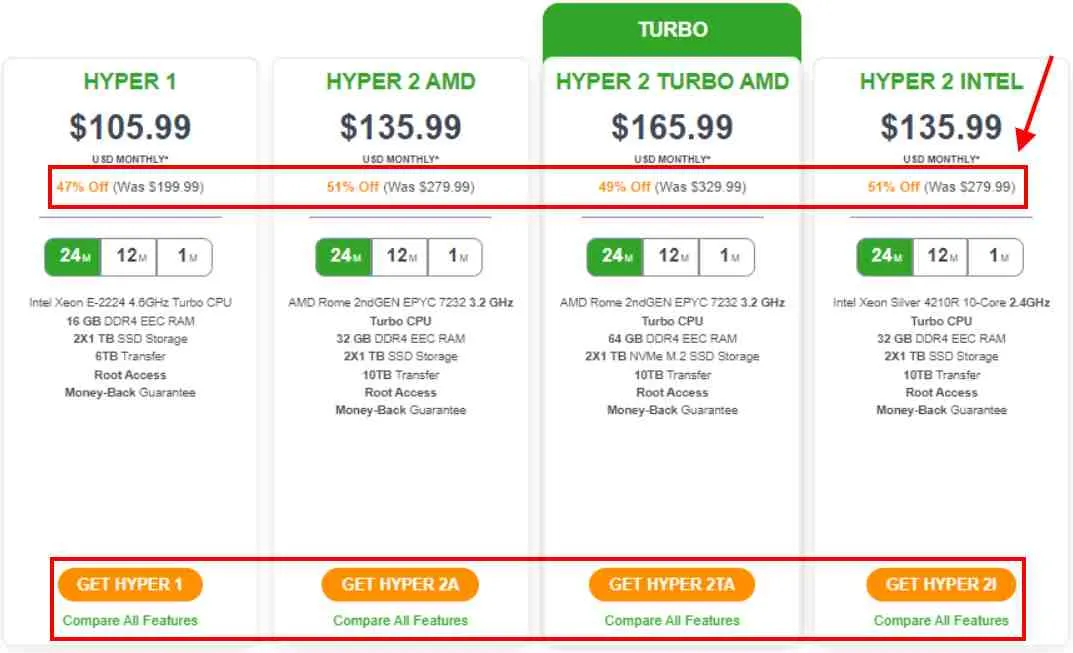
Task: Choose 12M term on Hyper 2 AMD
Action: click(400, 257)
